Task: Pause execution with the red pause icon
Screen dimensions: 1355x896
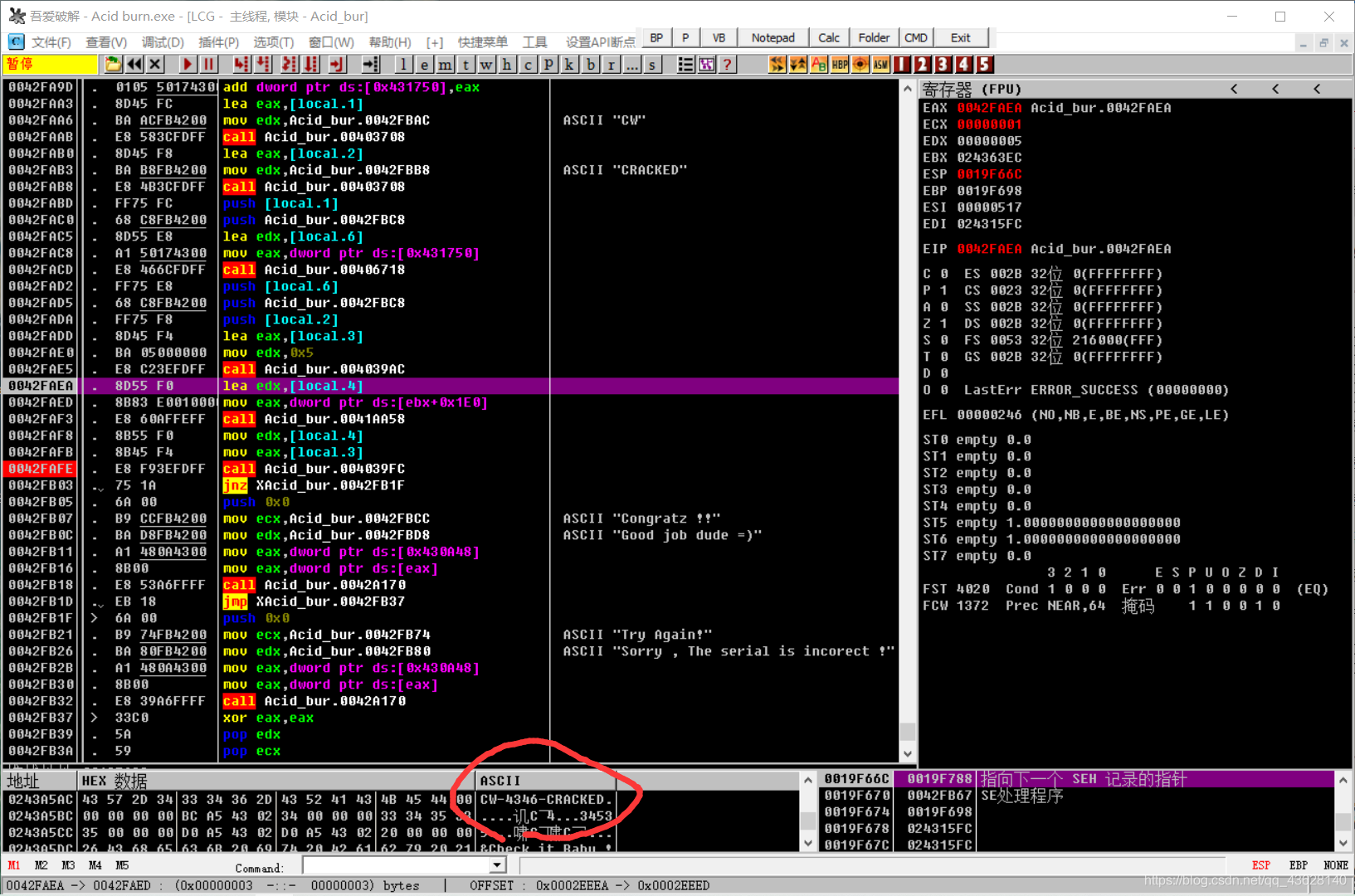Action: pyautogui.click(x=208, y=64)
